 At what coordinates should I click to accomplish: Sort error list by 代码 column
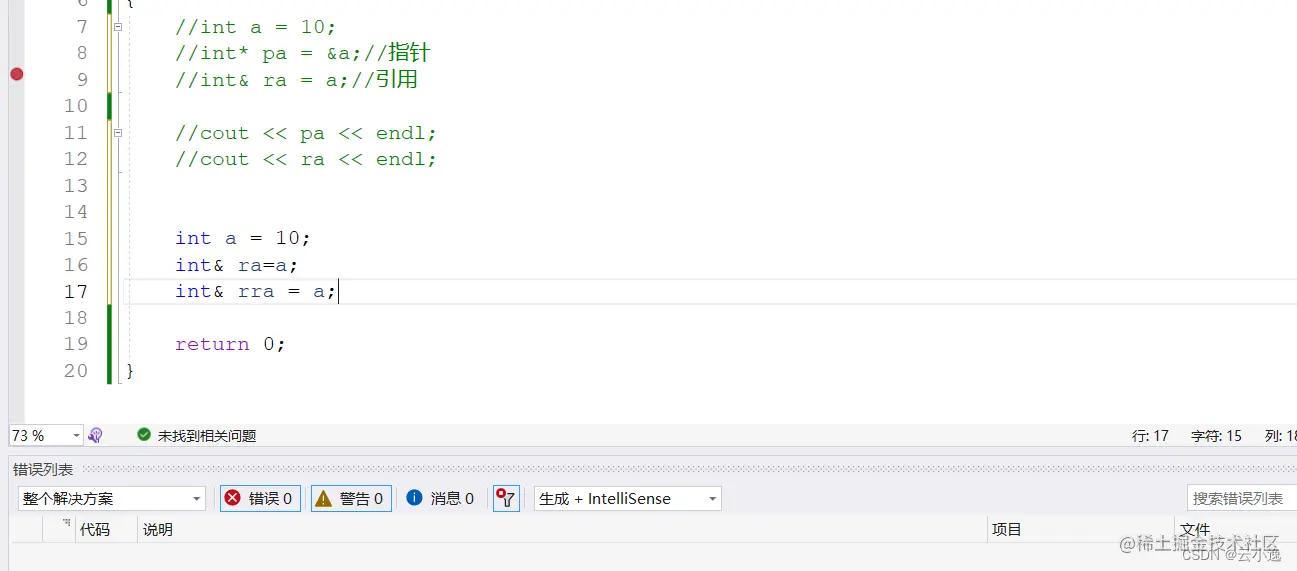(x=95, y=530)
